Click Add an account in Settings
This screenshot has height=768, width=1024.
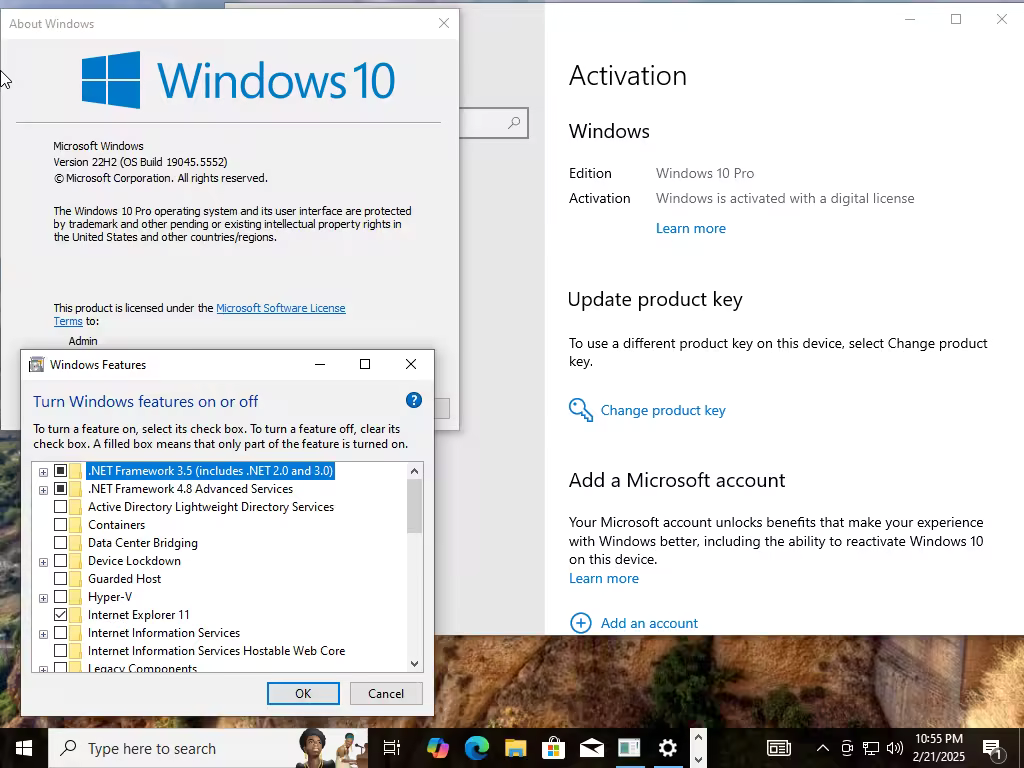tap(649, 623)
